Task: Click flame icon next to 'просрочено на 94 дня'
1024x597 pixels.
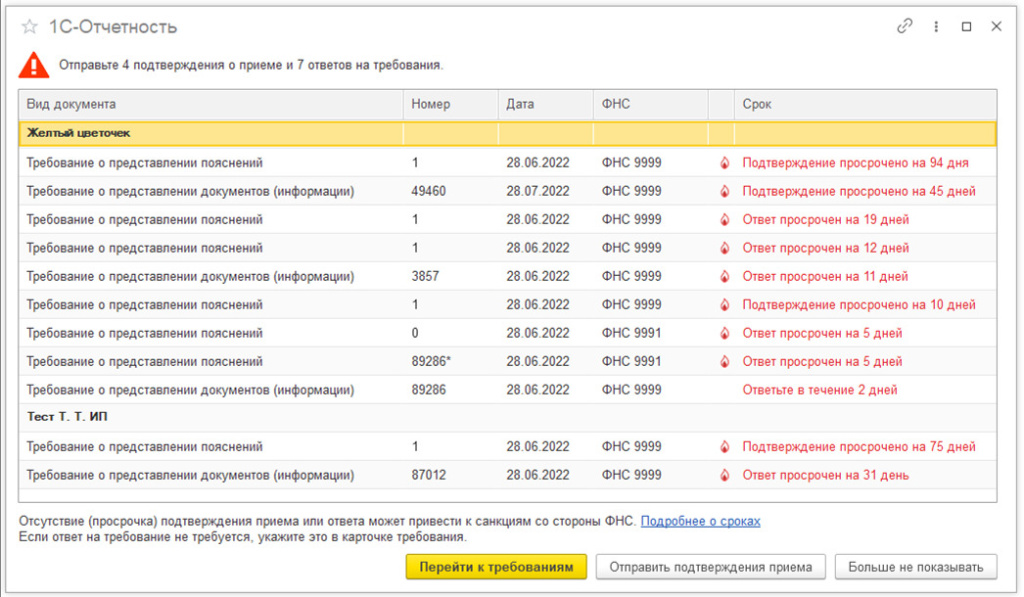Action: [724, 163]
